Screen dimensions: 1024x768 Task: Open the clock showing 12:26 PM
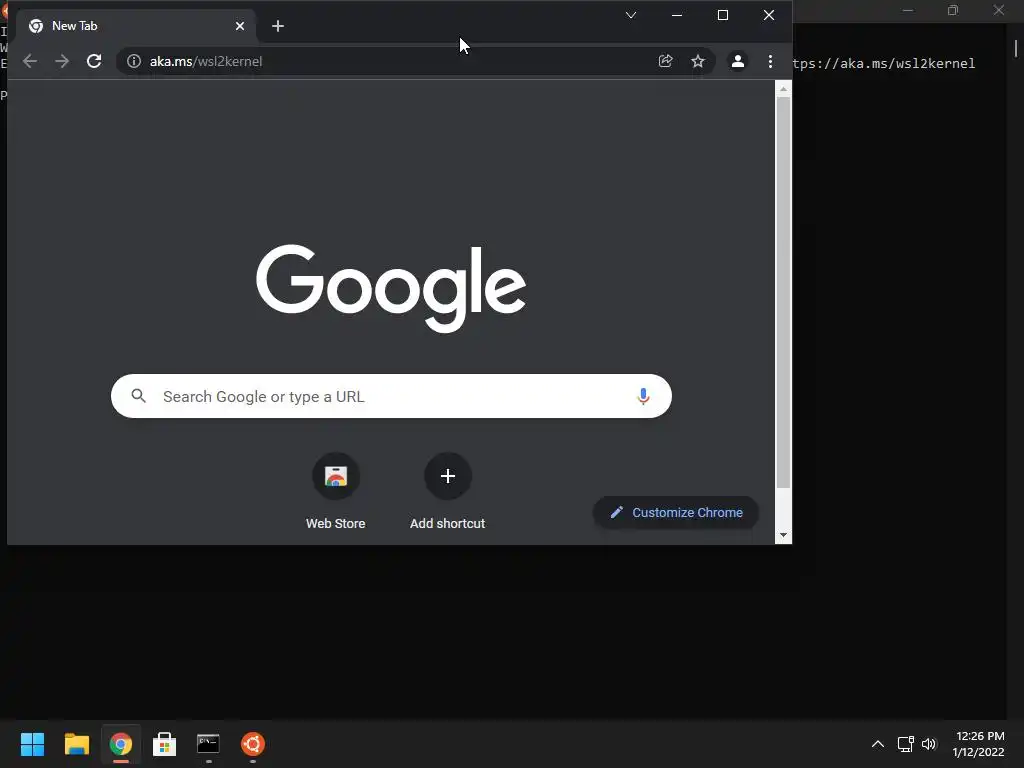(979, 744)
